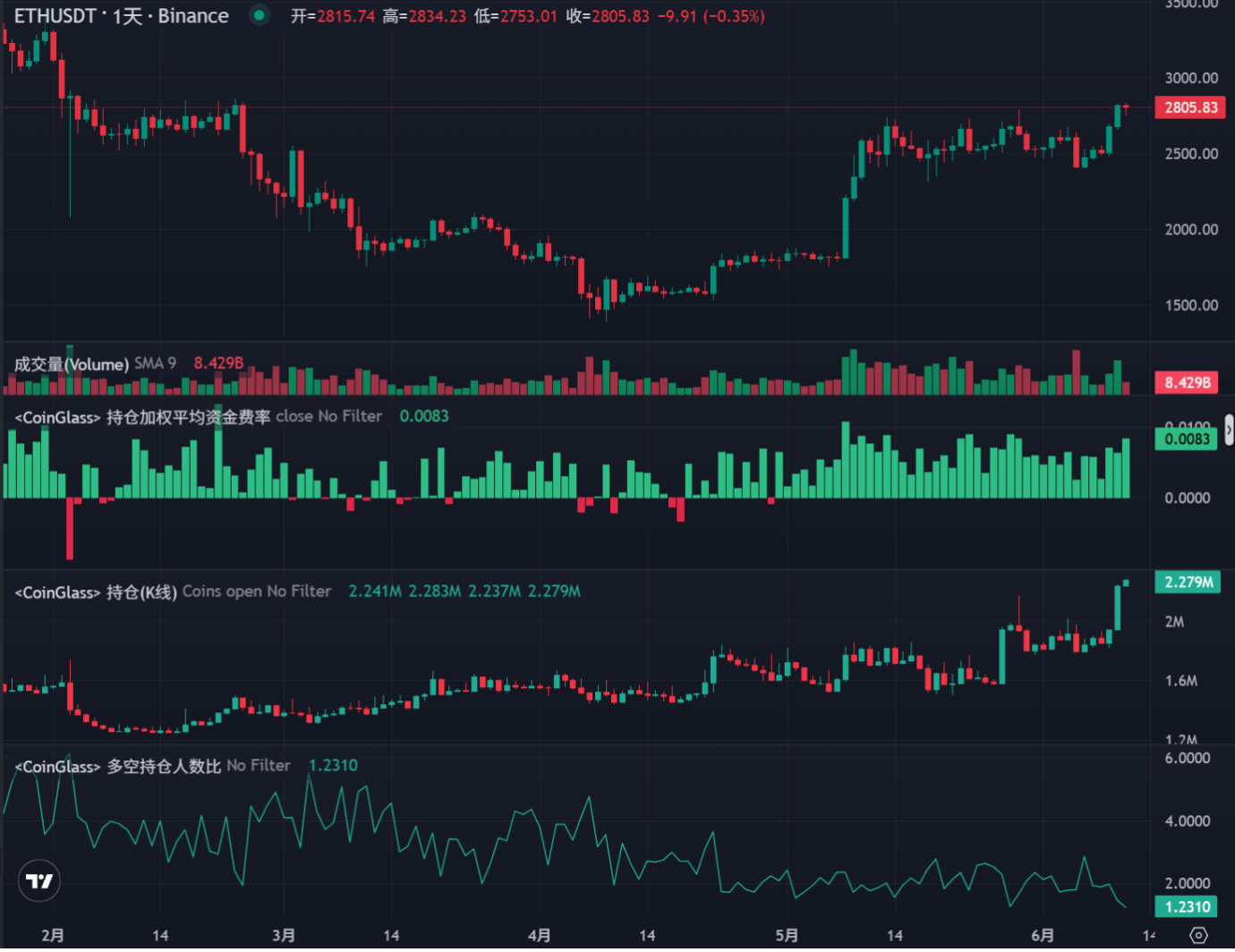This screenshot has height=952, width=1235.
Task: Open the hexagonal chart settings icon
Action: pos(1199,935)
